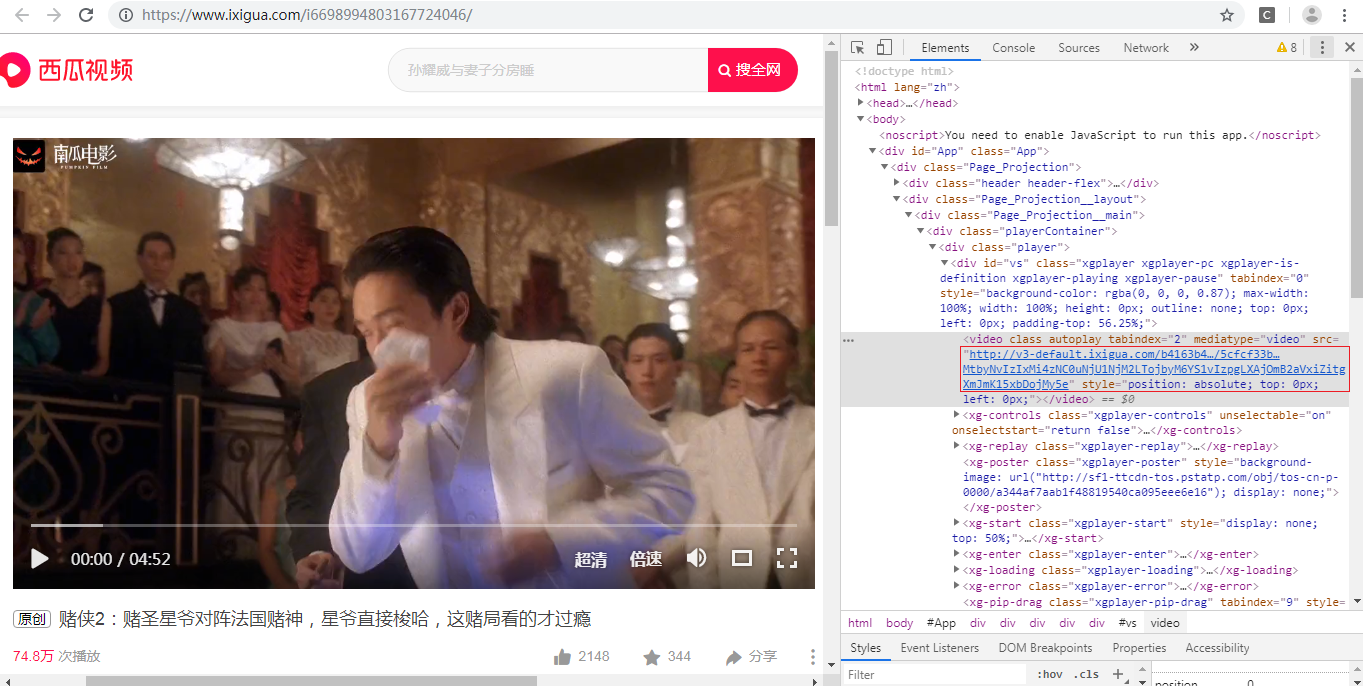Image resolution: width=1363 pixels, height=686 pixels.
Task: Expand the header header-flex div
Action: pos(897,183)
